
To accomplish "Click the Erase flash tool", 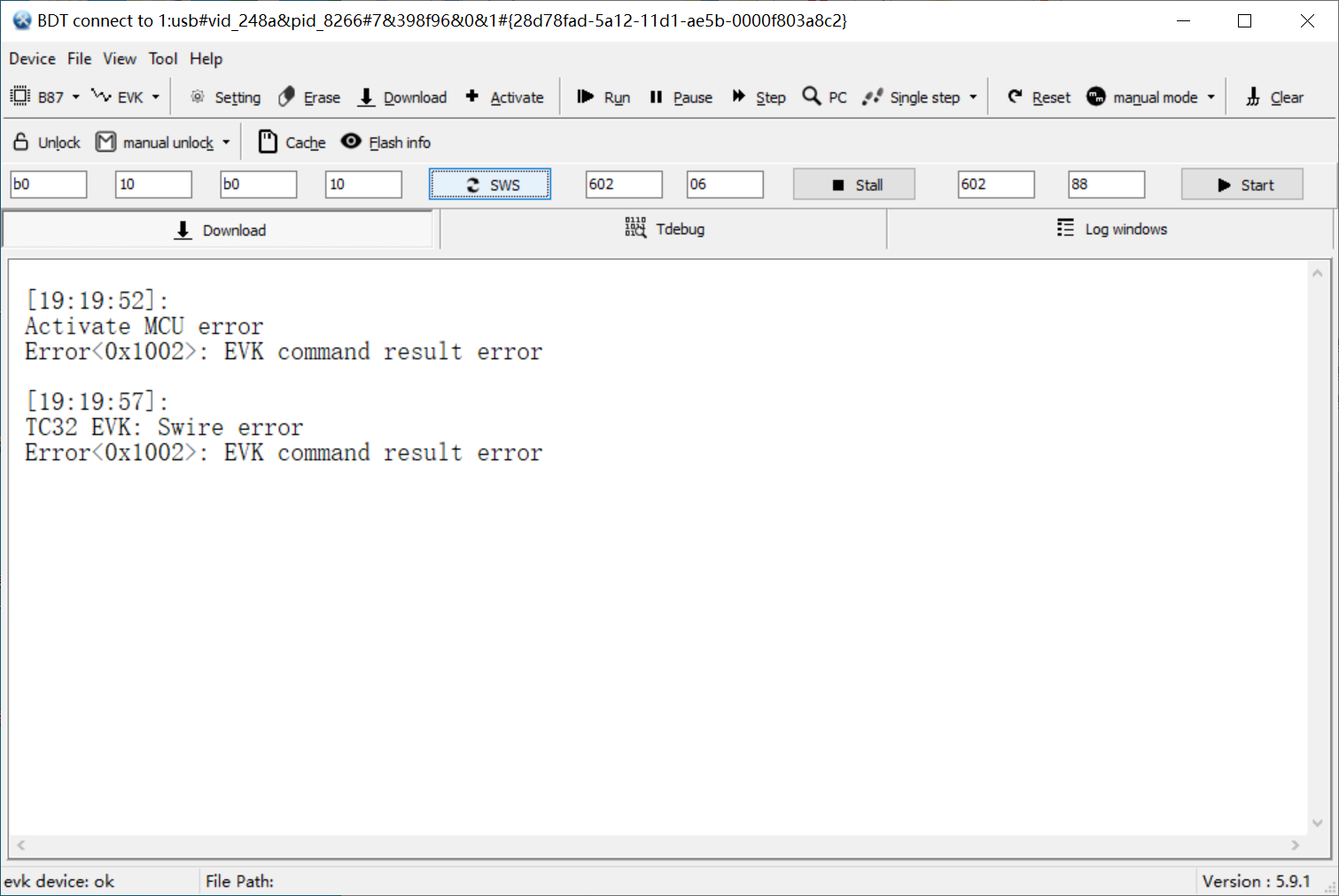I will [x=309, y=97].
